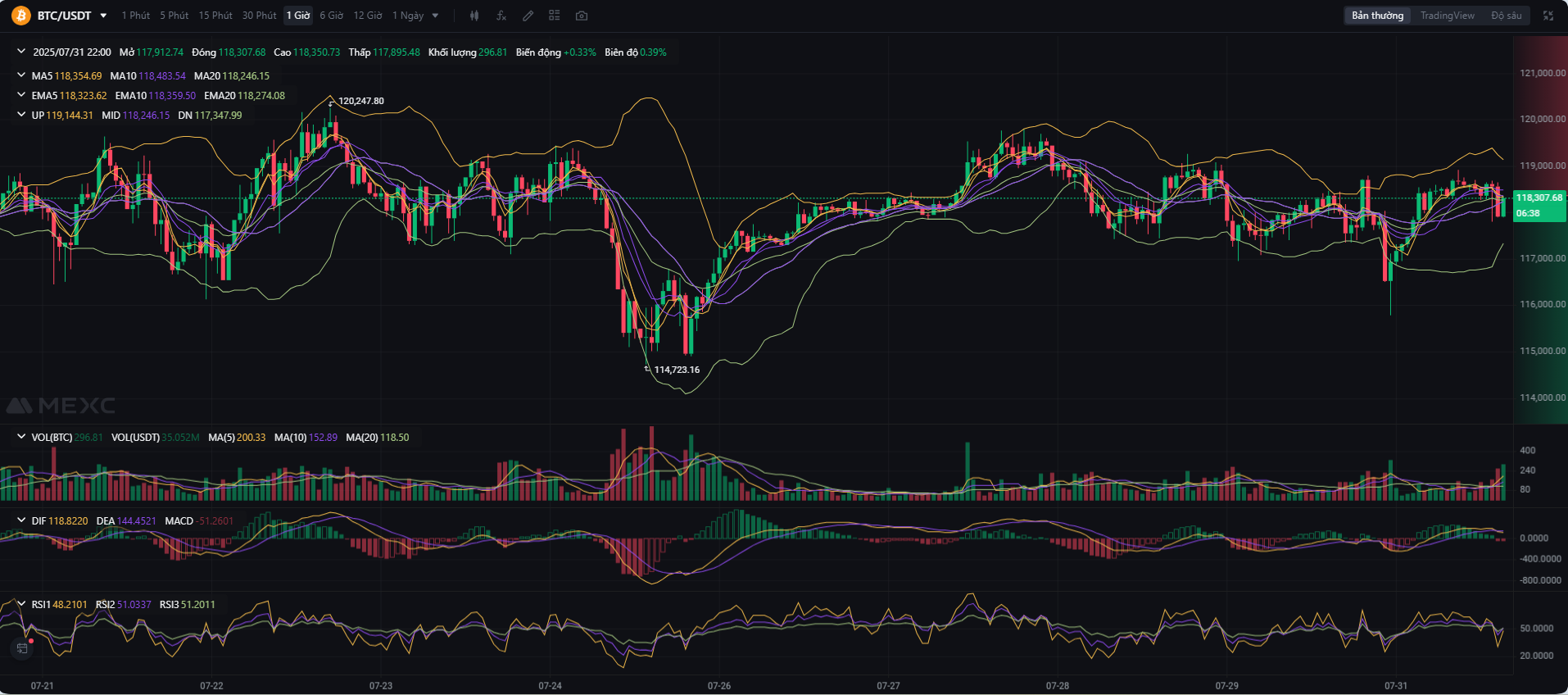Open the BTC/USDT pair dropdown
The height and width of the screenshot is (695, 1568).
tap(103, 16)
